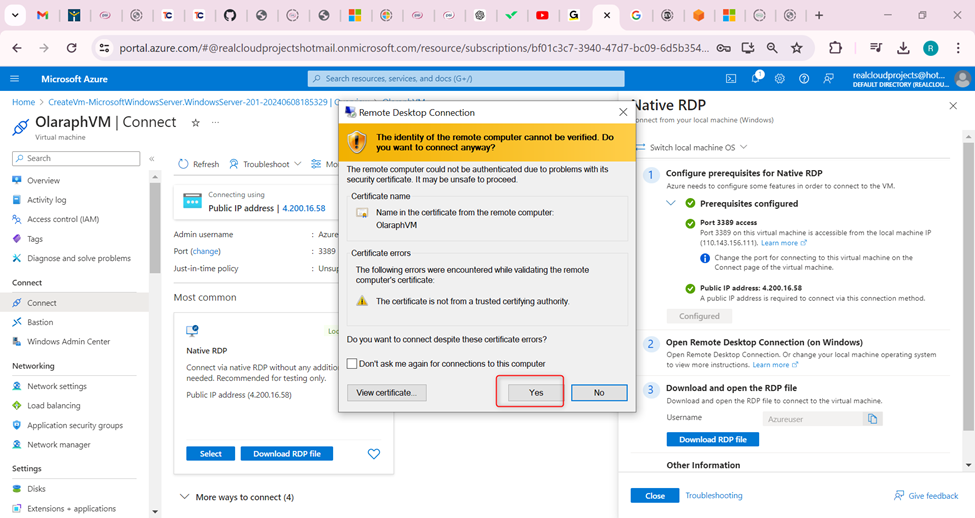Image resolution: width=975 pixels, height=518 pixels.
Task: Click the browser address bar URL
Action: (x=414, y=48)
